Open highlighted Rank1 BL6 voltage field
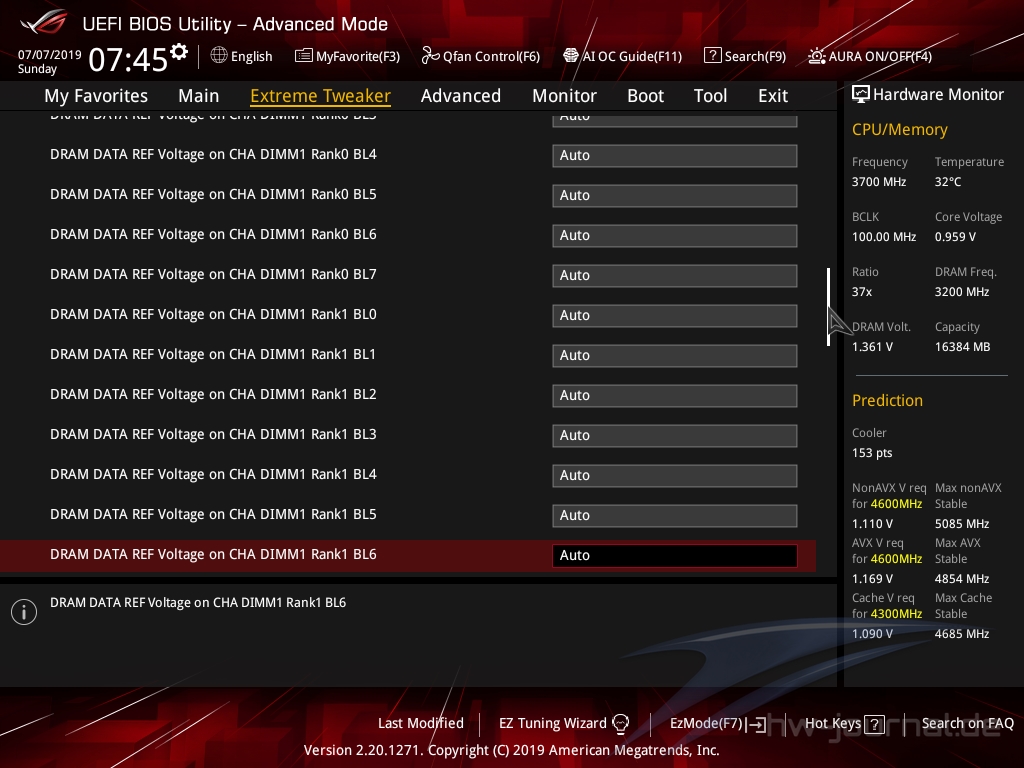 click(675, 555)
